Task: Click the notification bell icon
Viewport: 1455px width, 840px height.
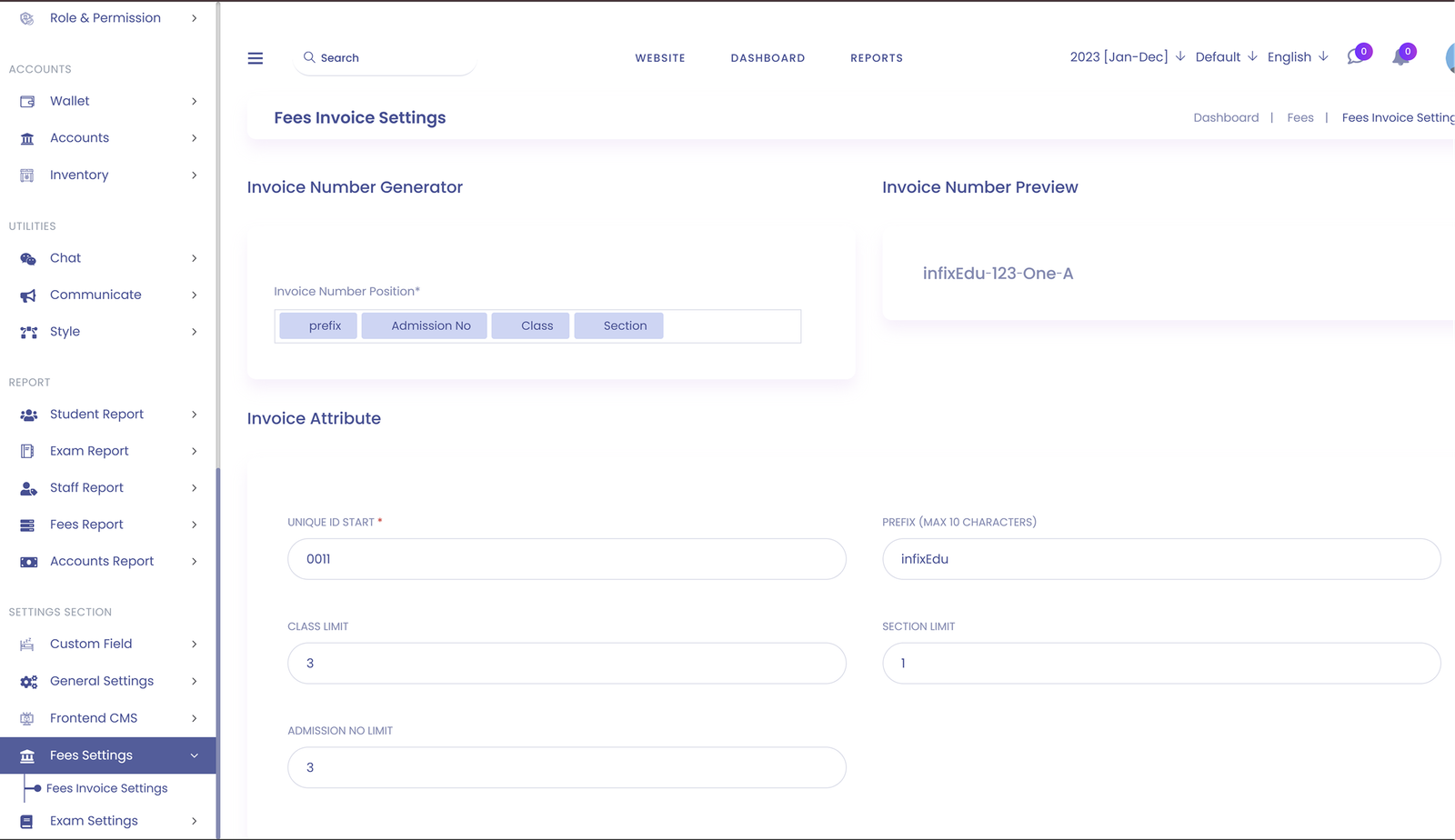Action: 1400,56
